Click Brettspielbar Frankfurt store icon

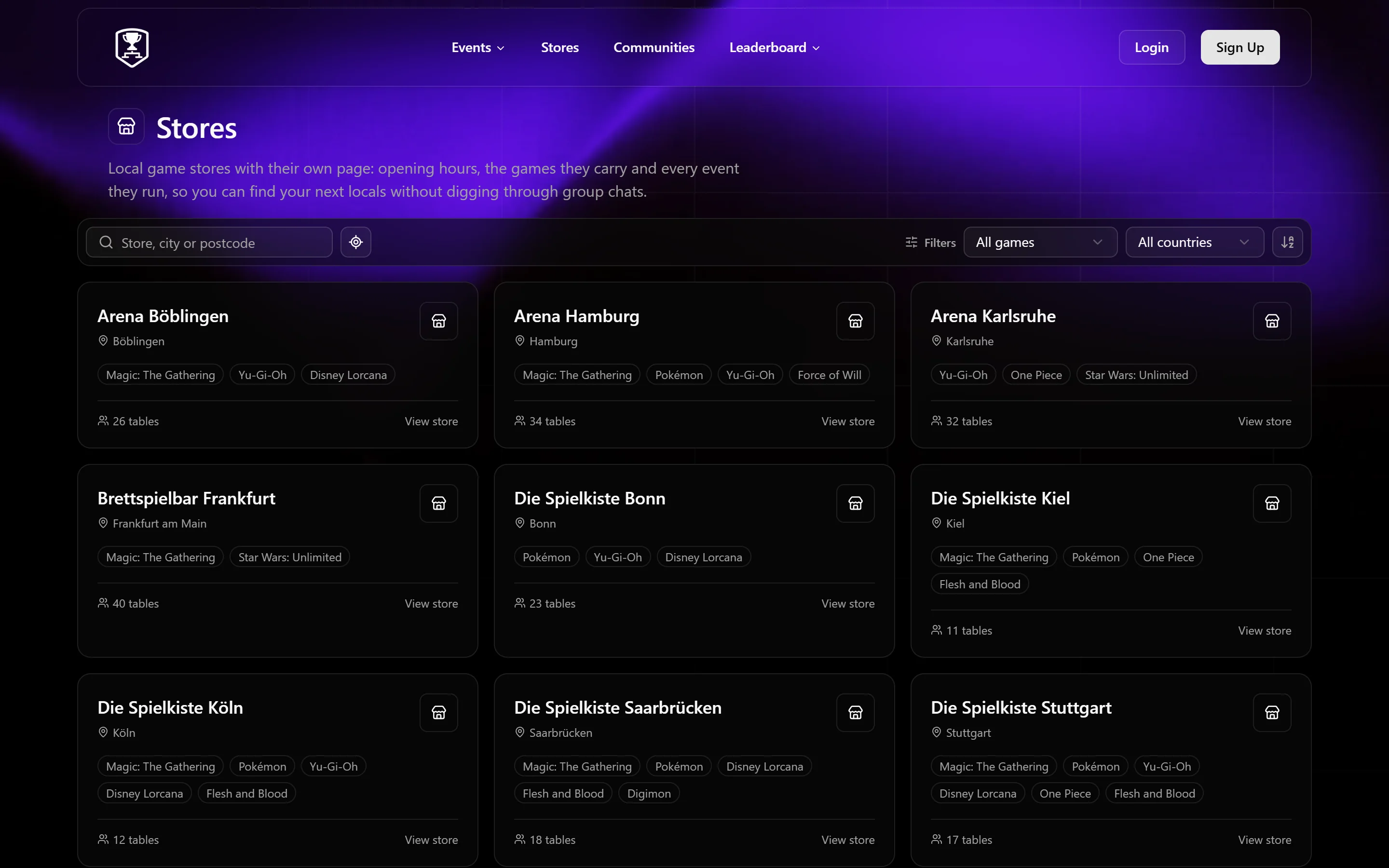(x=438, y=503)
